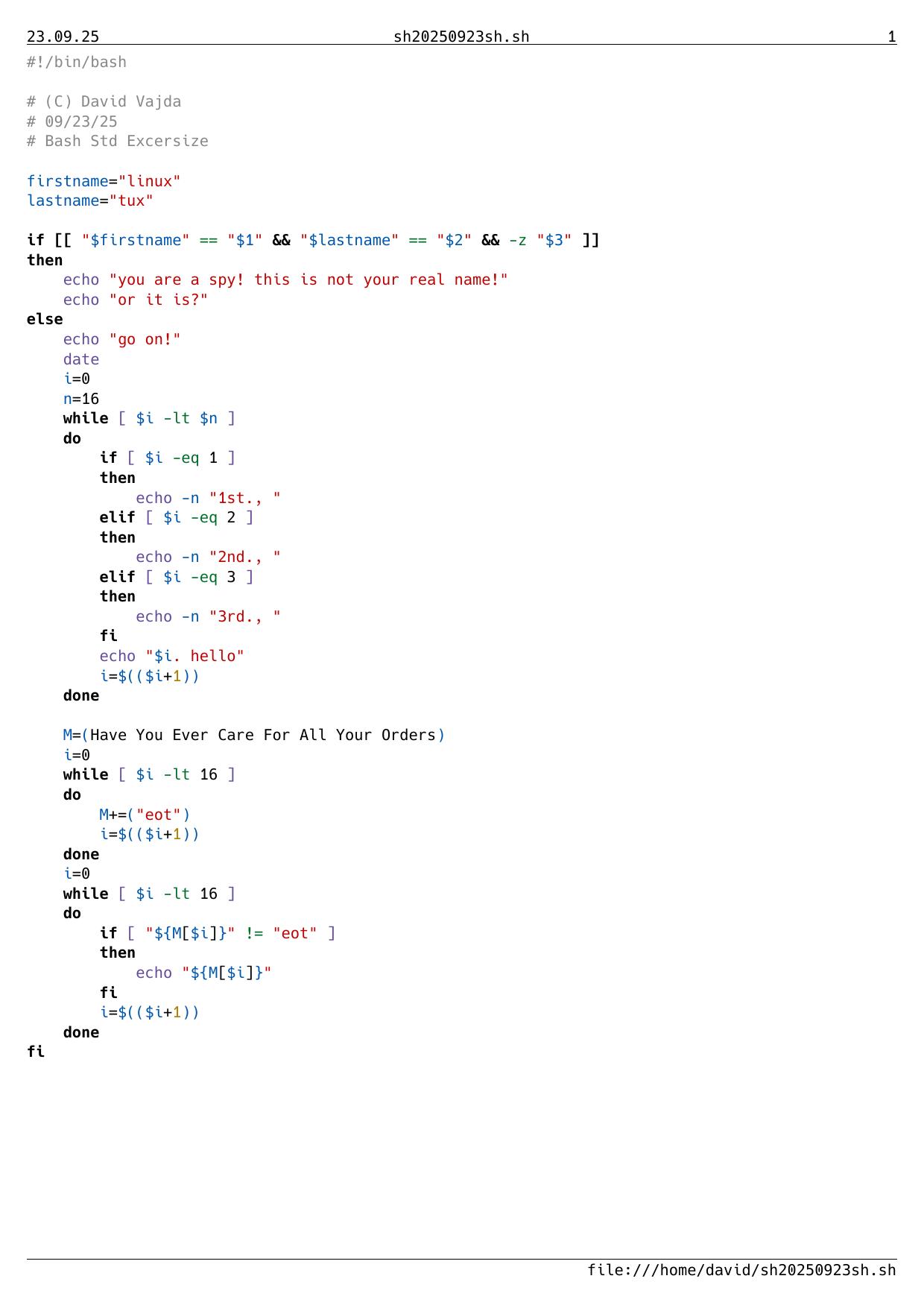Image resolution: width=924 pixels, height=1308 pixels.
Task: Select the #!/bin/bash shebang line
Action: click(77, 62)
